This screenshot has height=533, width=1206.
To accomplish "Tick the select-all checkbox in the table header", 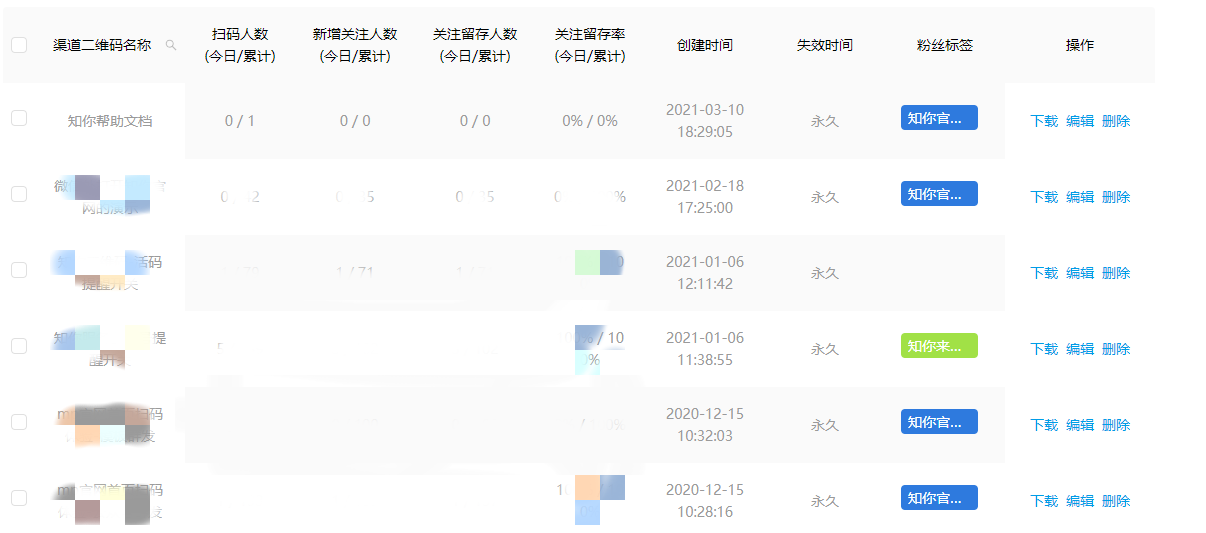I will [19, 45].
